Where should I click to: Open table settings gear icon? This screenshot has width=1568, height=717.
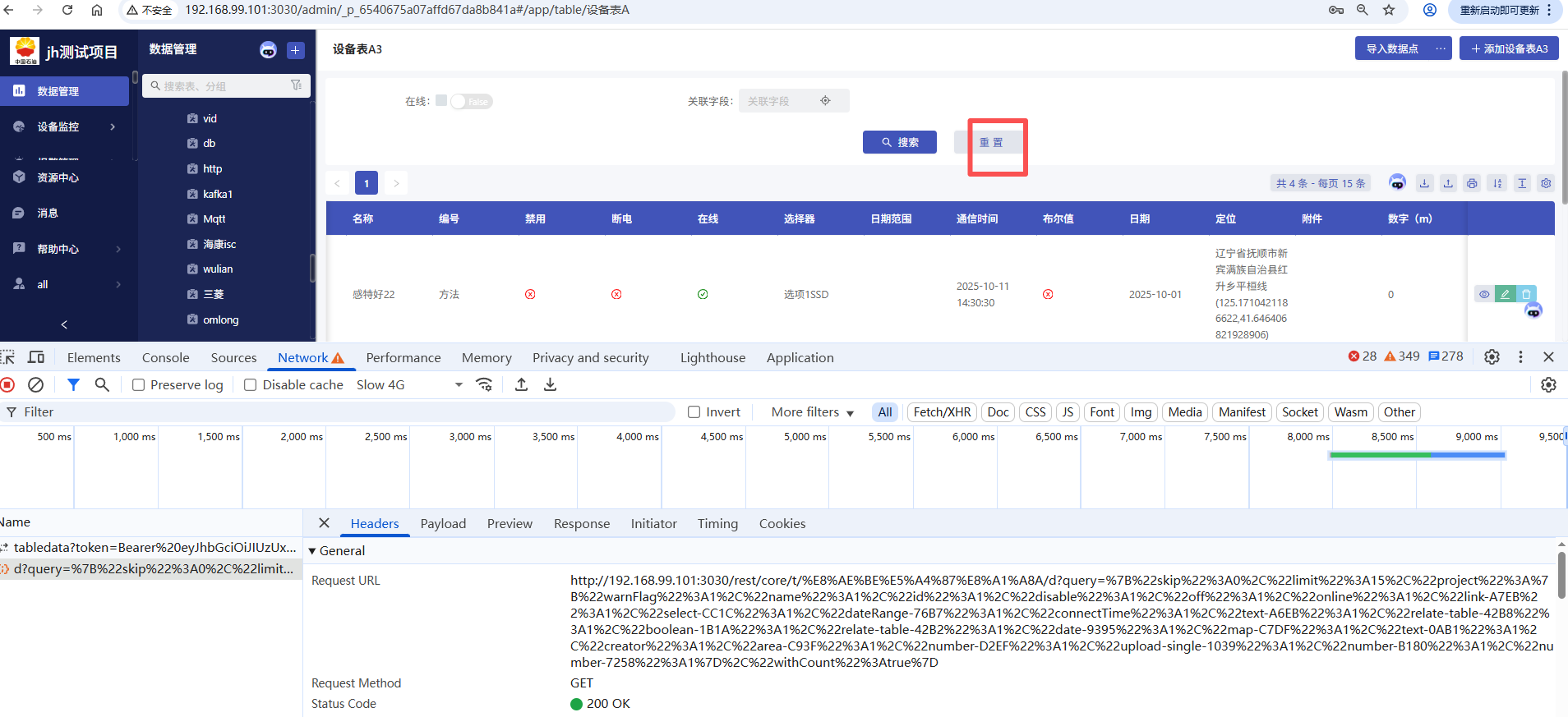point(1546,183)
